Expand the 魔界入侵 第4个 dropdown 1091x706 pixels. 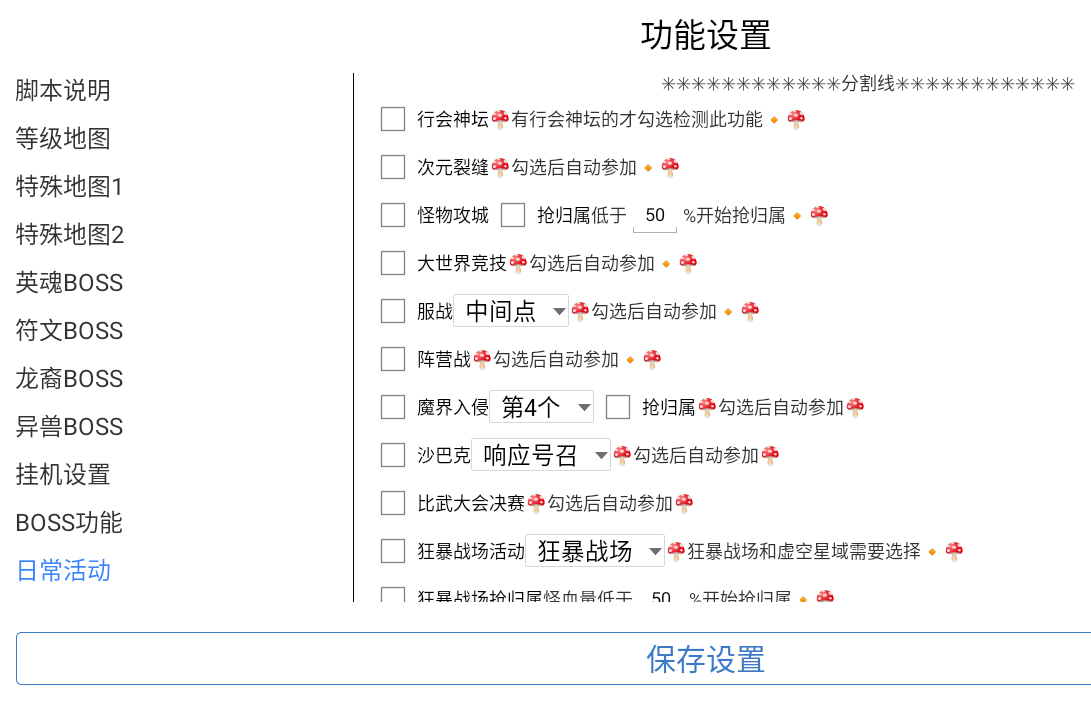click(541, 408)
